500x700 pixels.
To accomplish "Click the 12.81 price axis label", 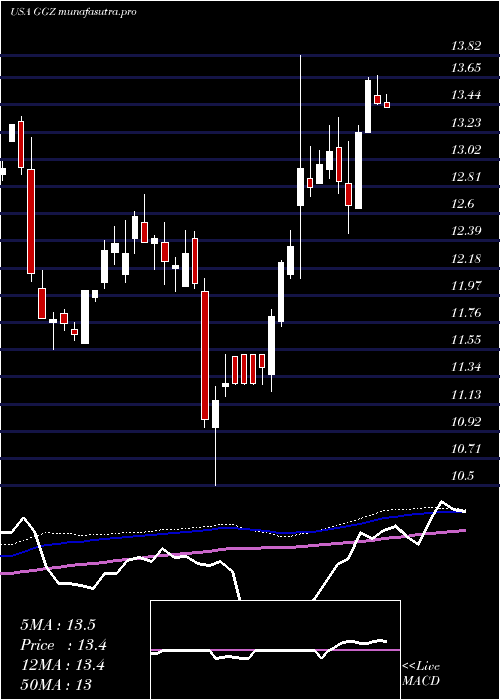I will click(x=466, y=177).
